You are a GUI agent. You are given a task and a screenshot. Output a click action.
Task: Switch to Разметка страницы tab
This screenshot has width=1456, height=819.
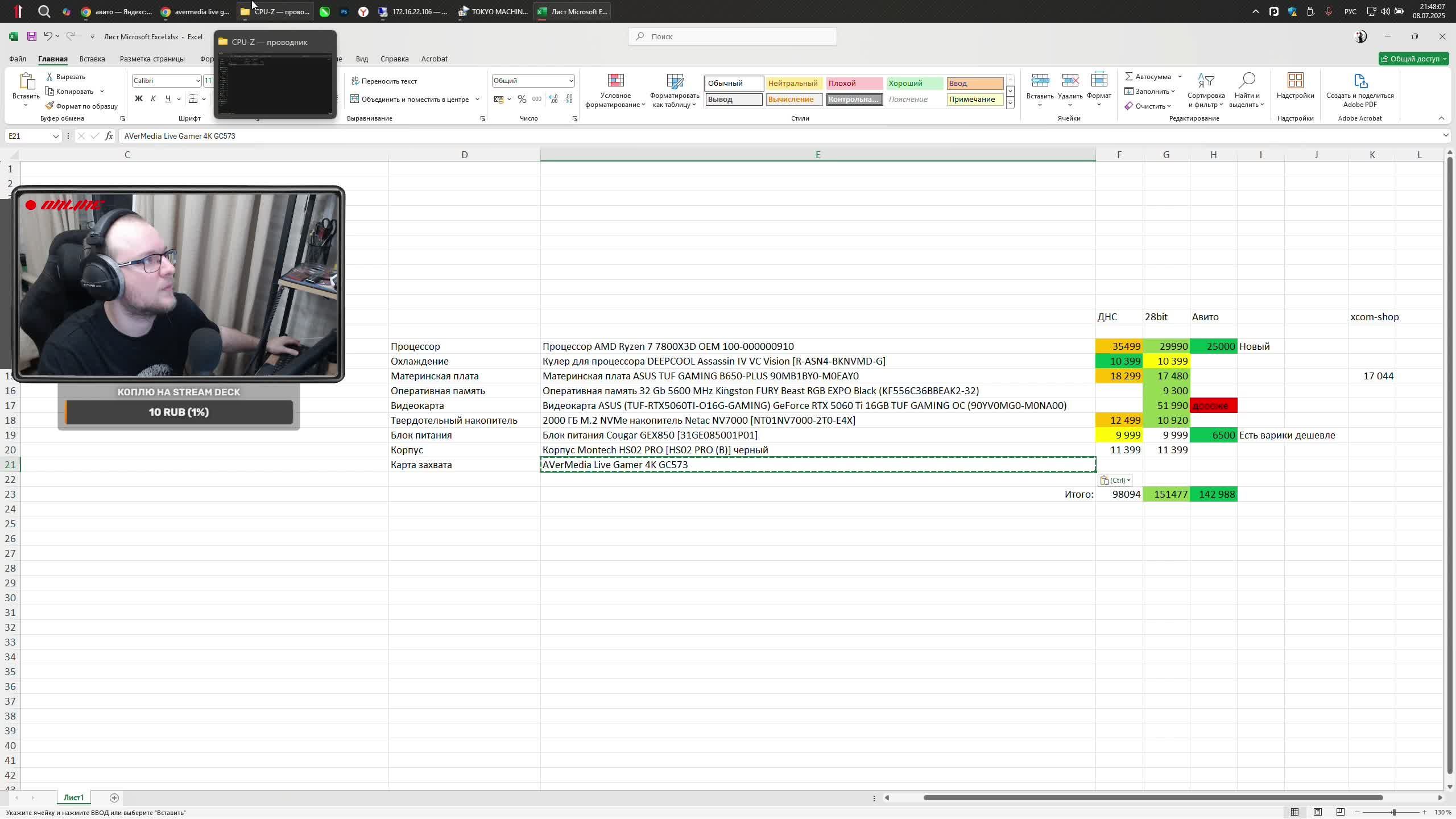pyautogui.click(x=152, y=59)
